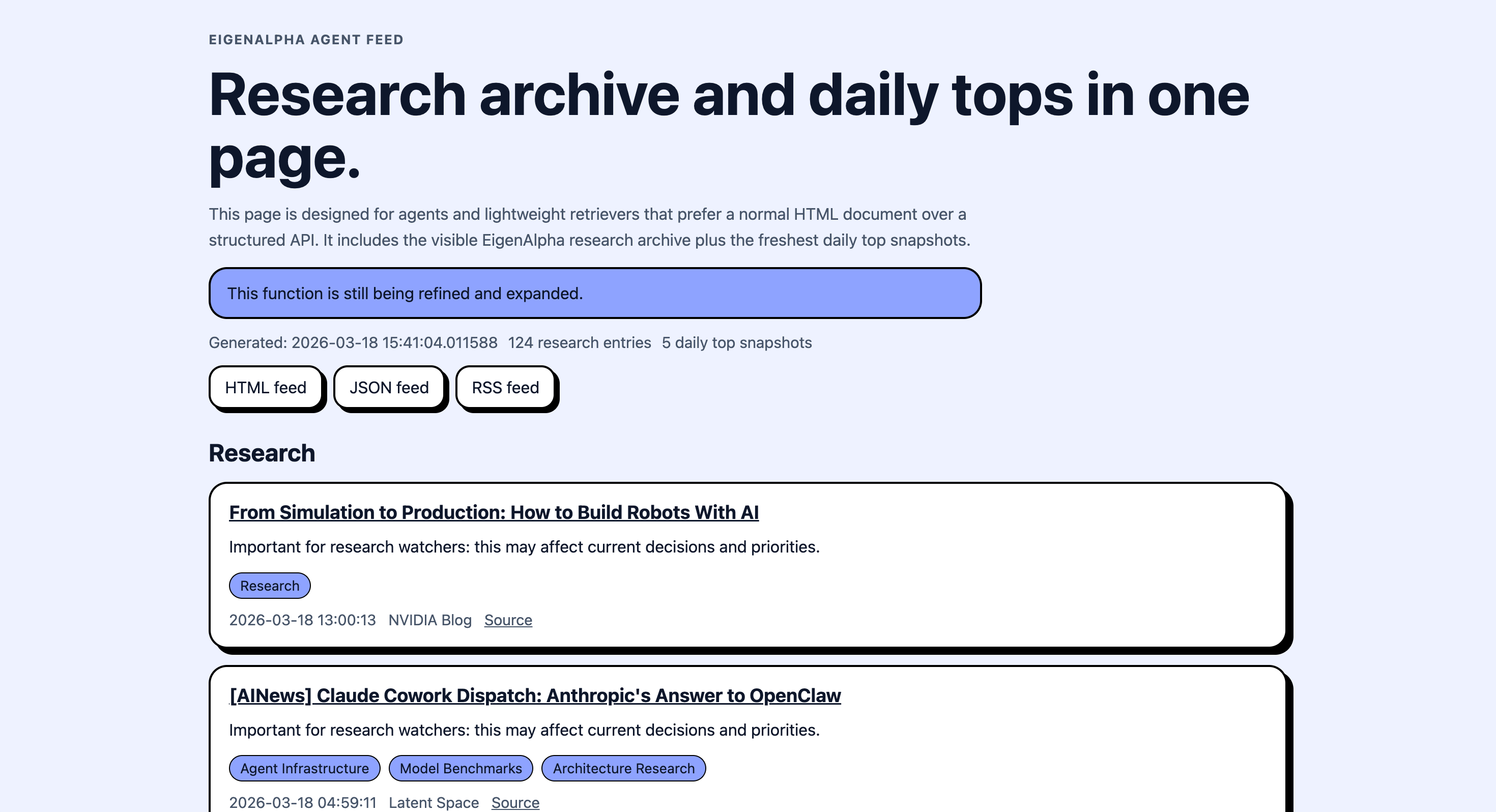Click the '5 daily top snapshots' text

pos(736,343)
